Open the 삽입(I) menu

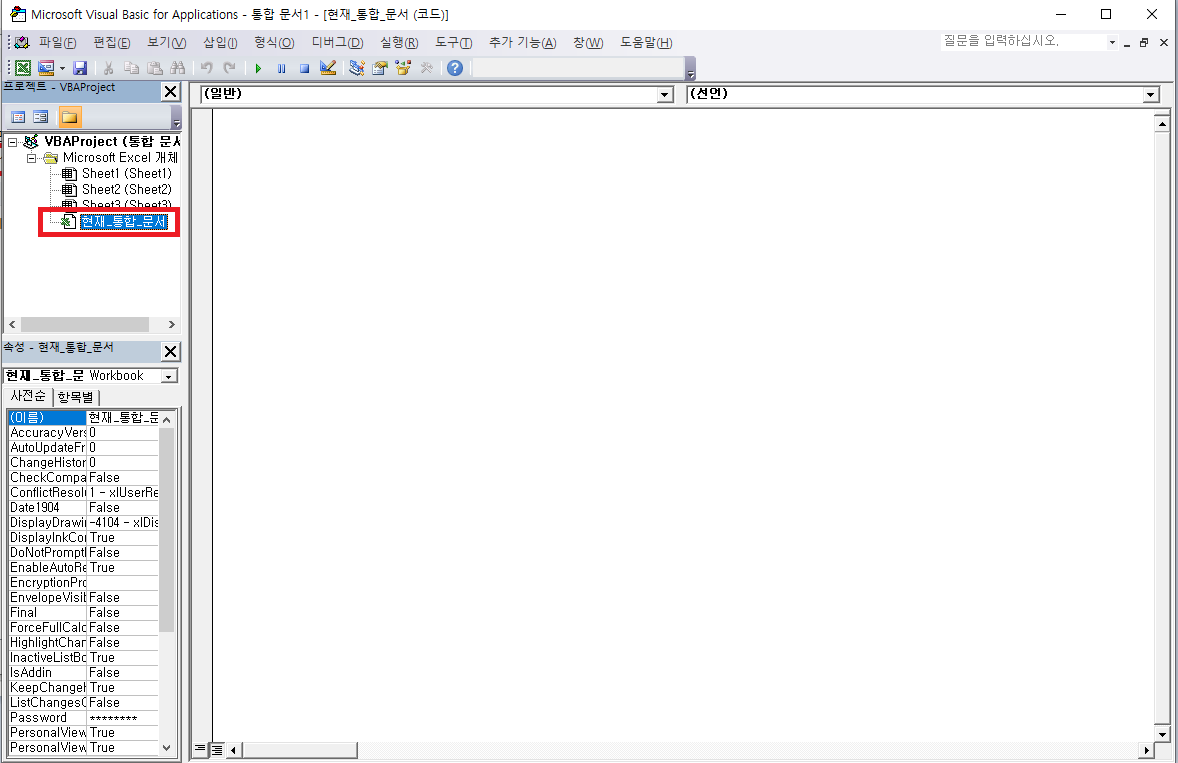click(220, 43)
